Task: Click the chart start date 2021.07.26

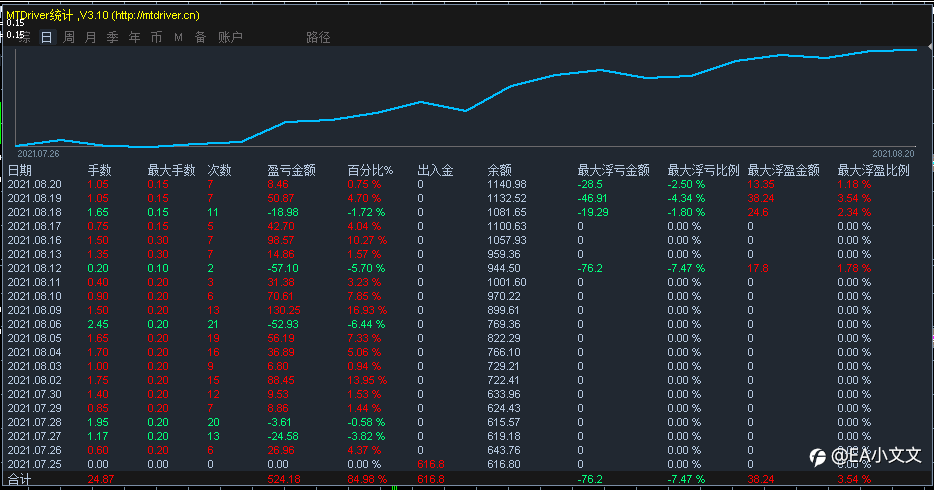Action: coord(38,154)
